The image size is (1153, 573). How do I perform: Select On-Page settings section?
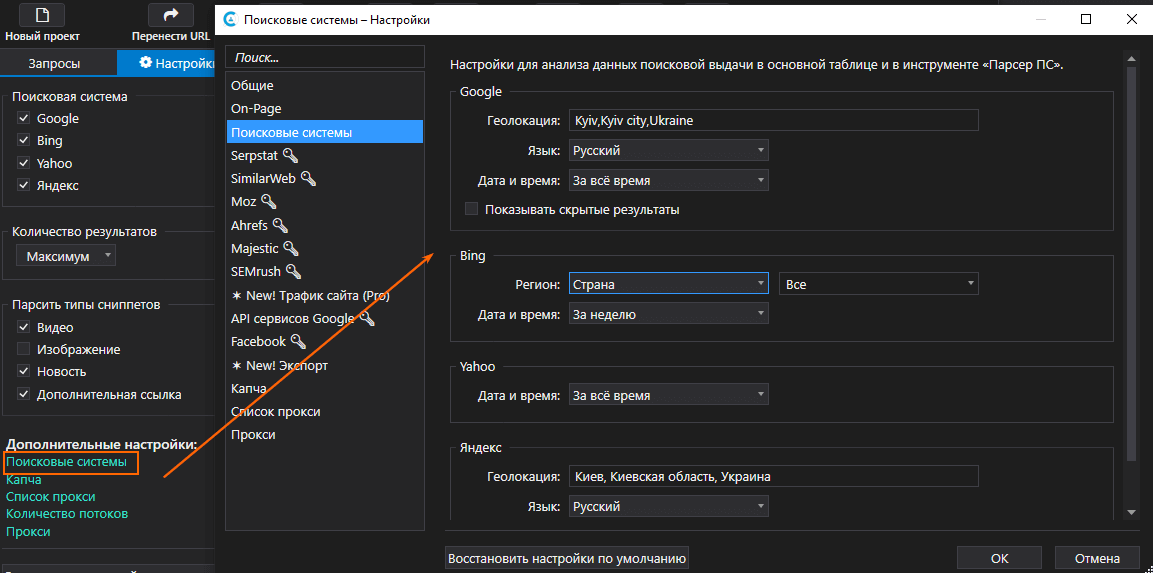point(325,109)
